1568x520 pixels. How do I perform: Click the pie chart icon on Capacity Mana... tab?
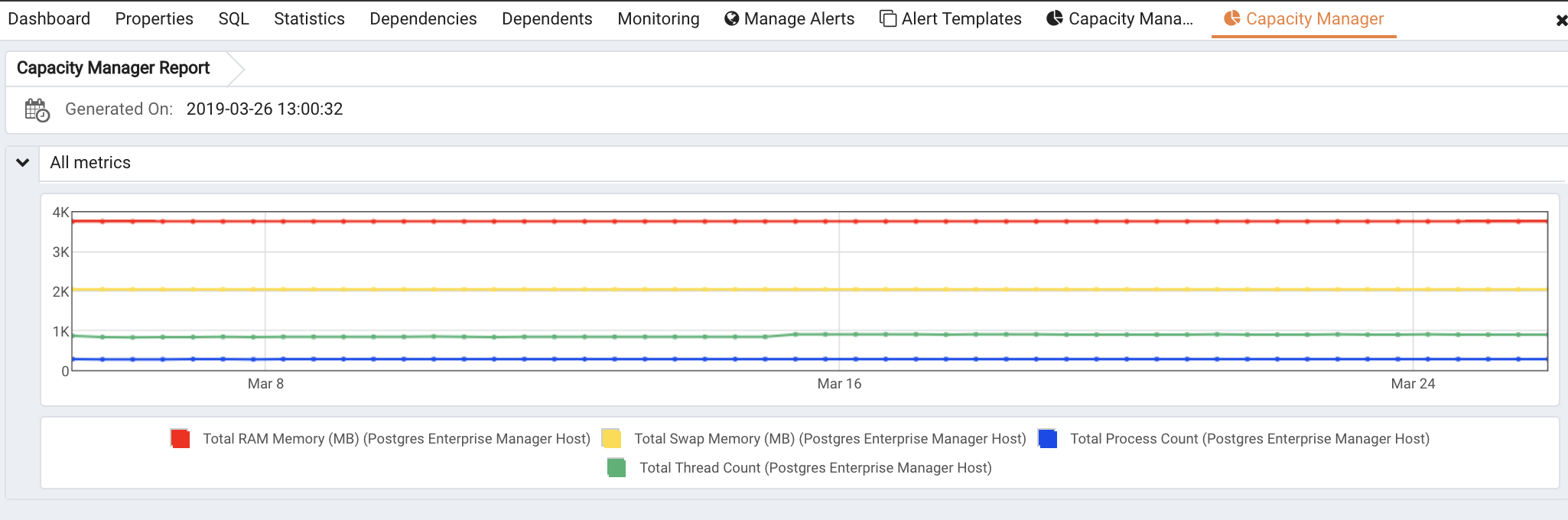[1055, 18]
